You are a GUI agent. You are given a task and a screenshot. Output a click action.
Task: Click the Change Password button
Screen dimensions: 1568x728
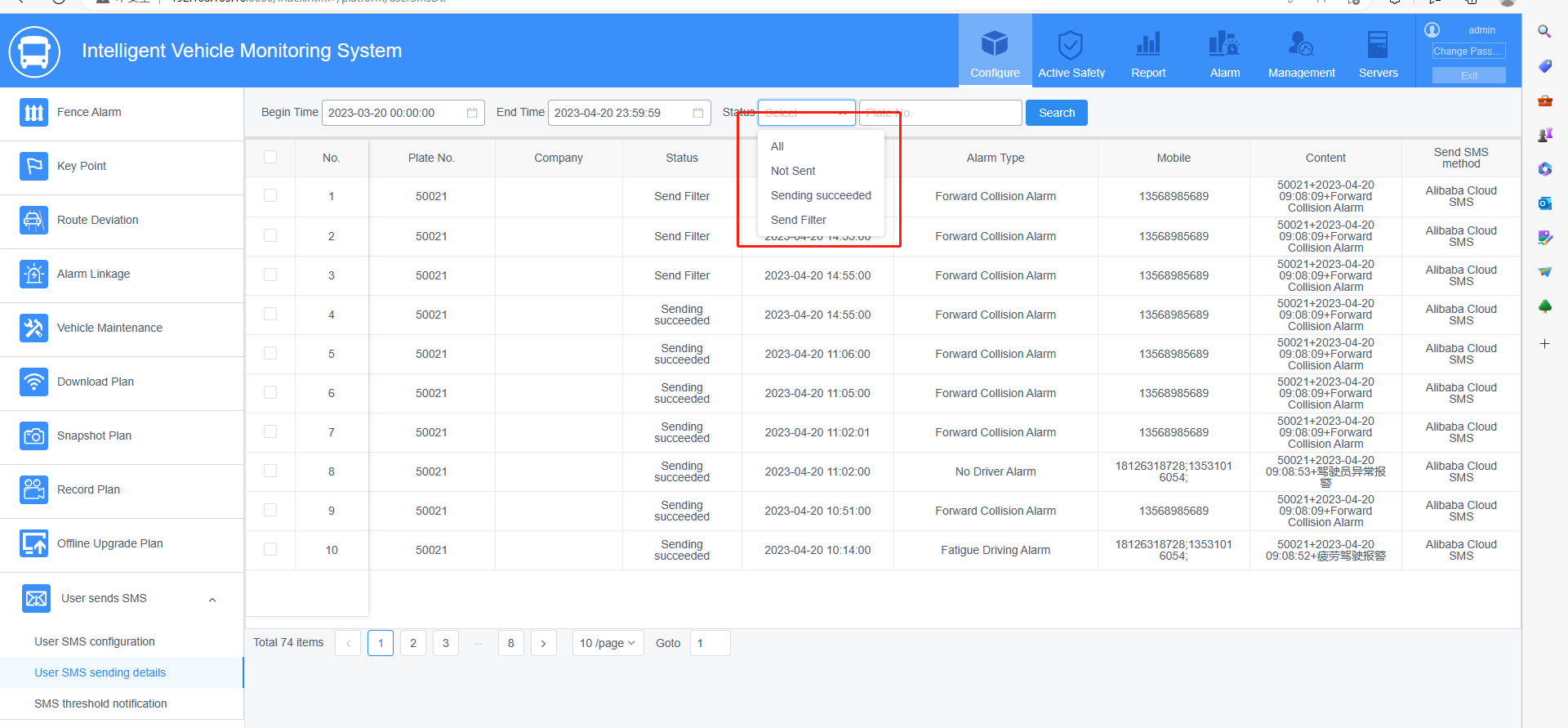tap(1468, 51)
